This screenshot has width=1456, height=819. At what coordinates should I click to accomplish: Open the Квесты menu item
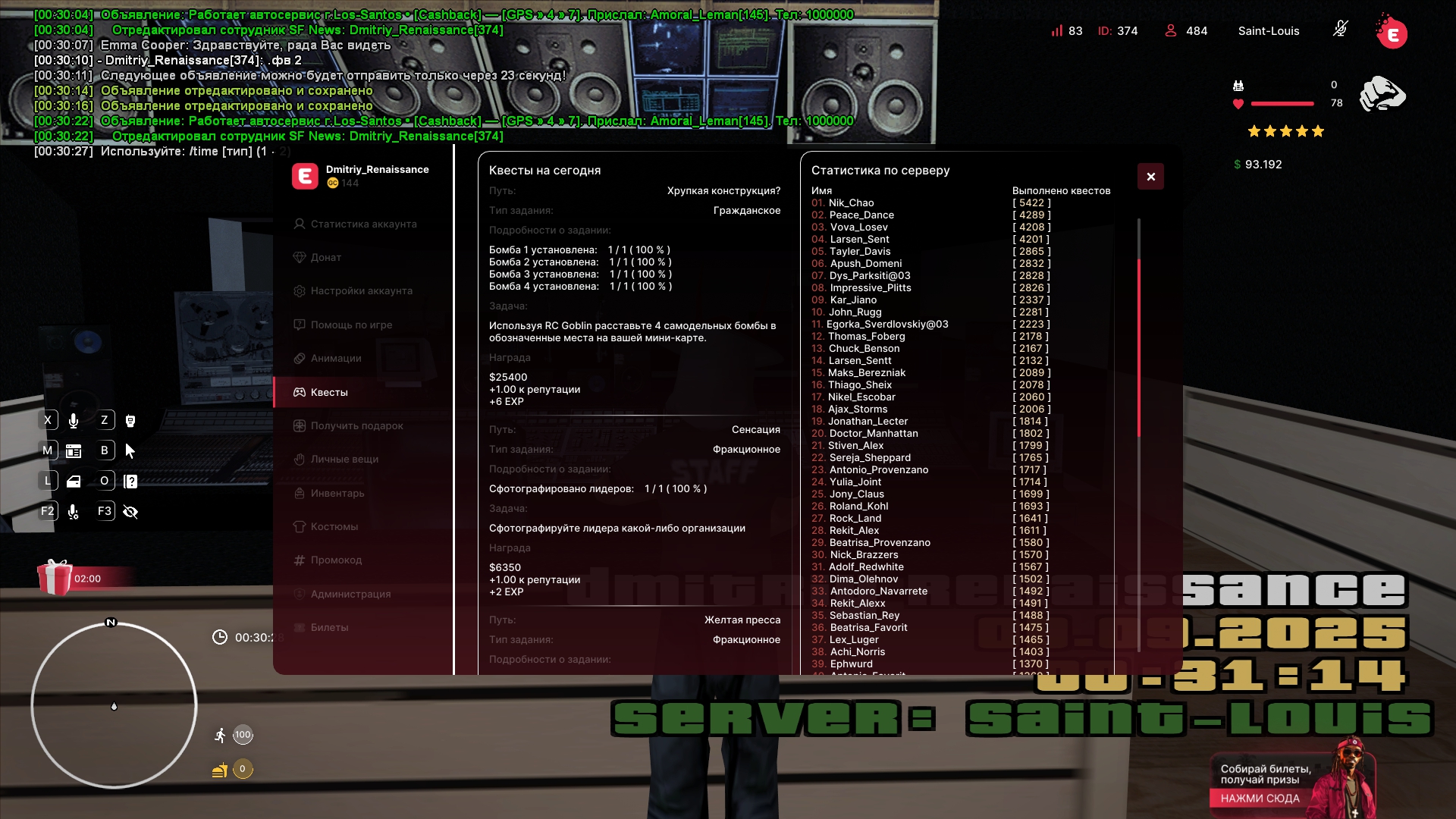329,392
